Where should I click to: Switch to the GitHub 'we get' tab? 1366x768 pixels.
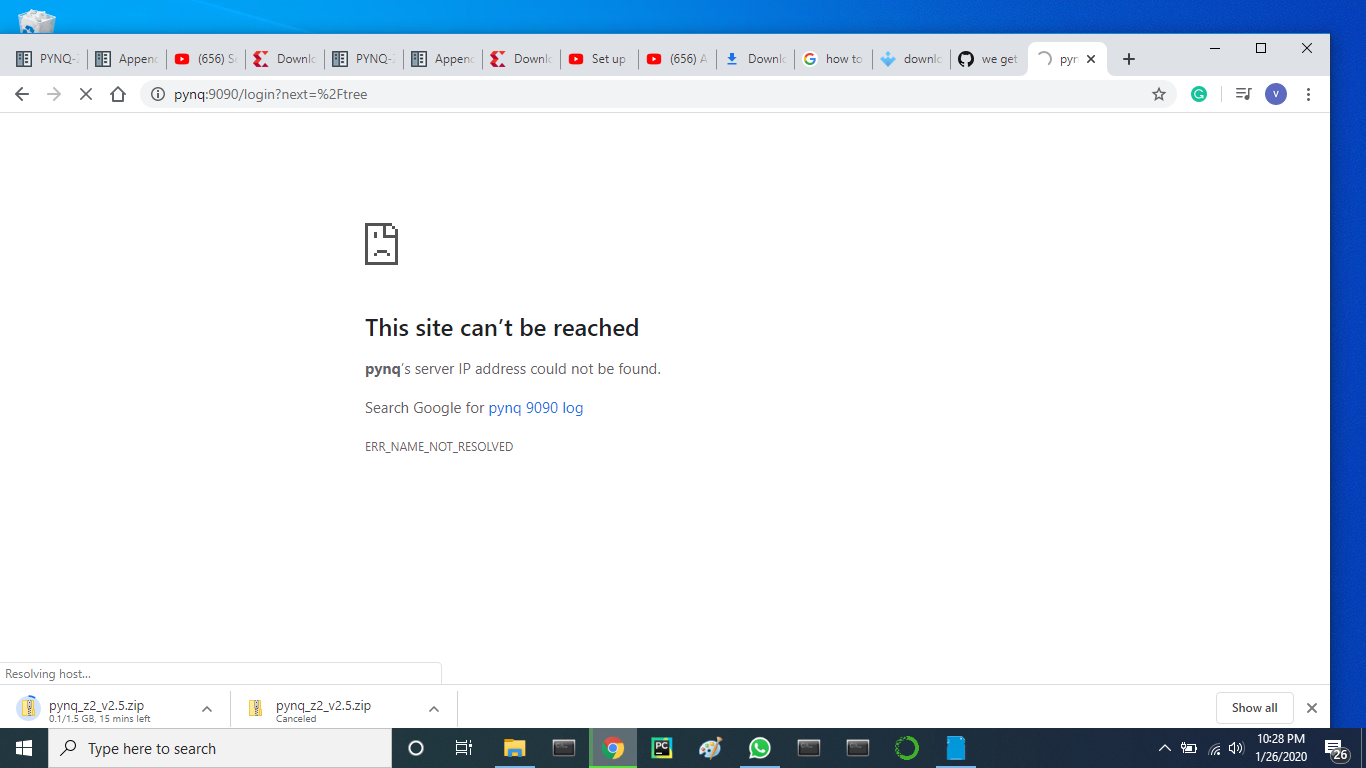(988, 58)
